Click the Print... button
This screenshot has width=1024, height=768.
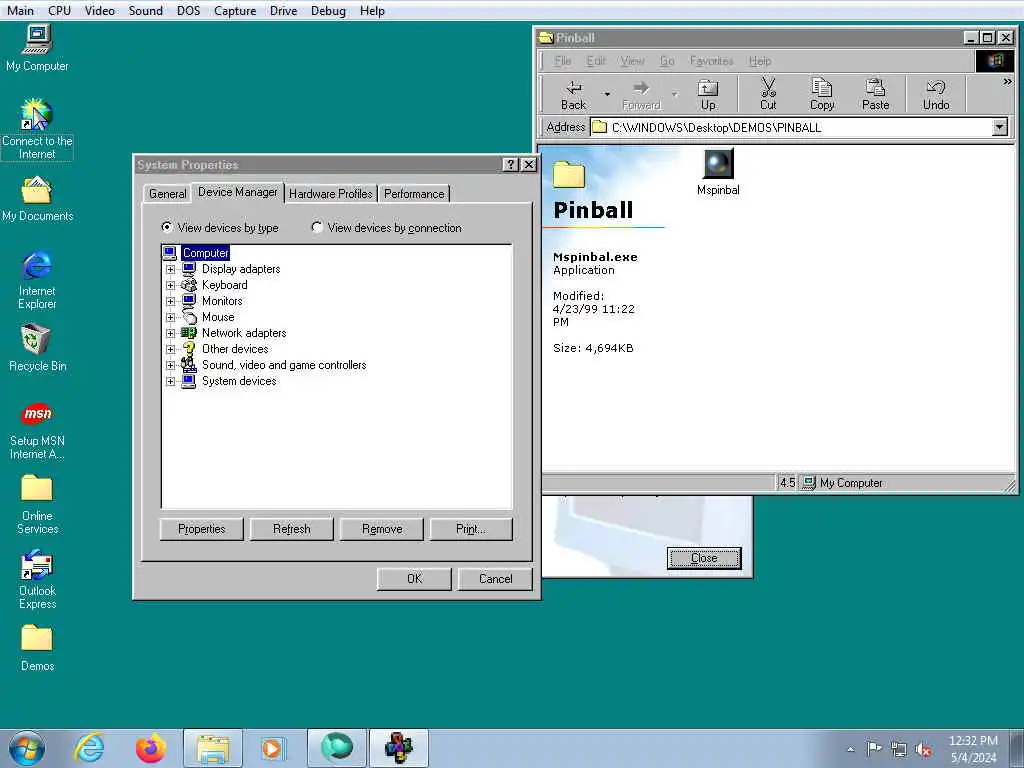pyautogui.click(x=471, y=529)
